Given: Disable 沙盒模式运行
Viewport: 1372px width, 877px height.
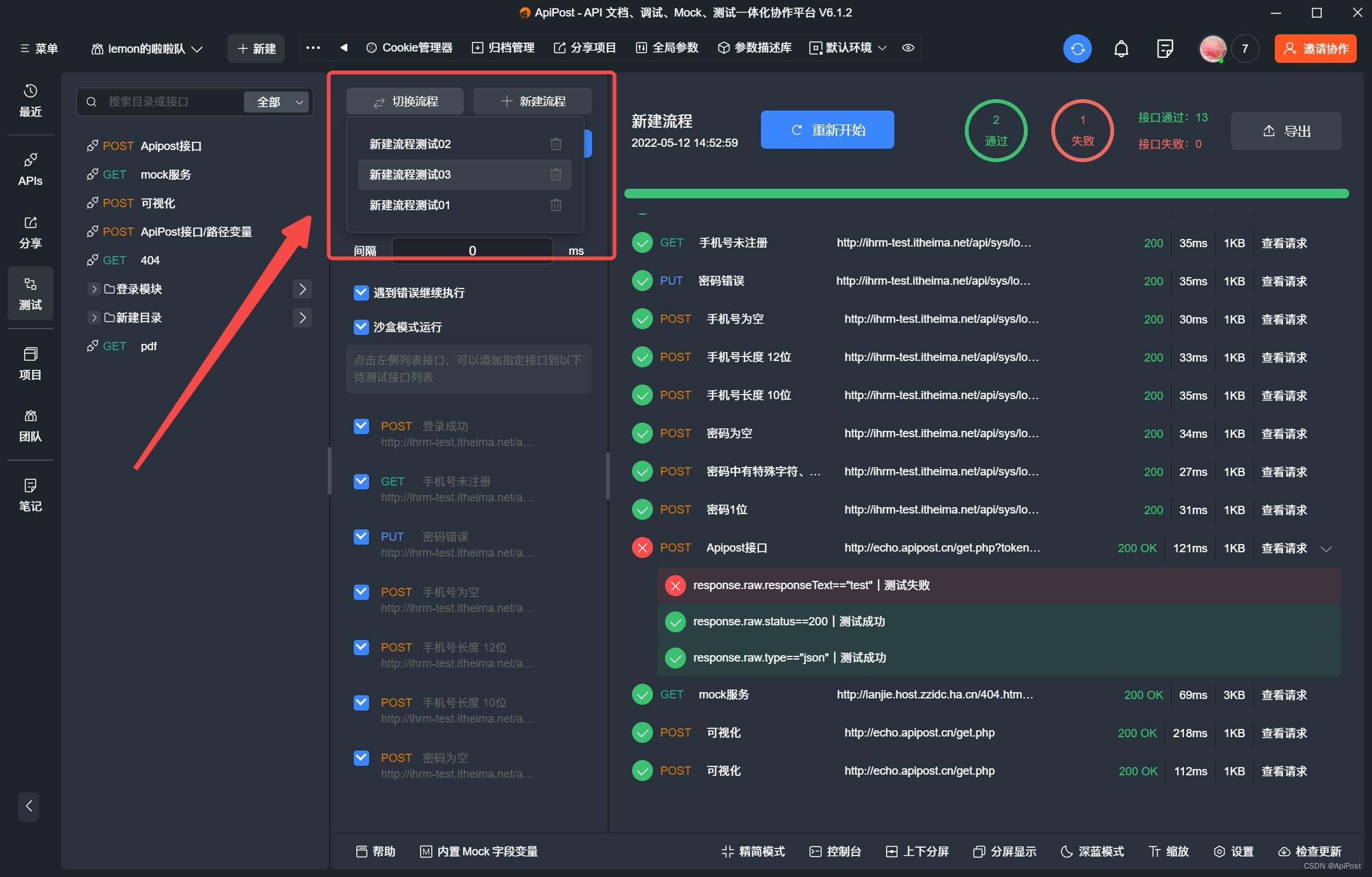Looking at the screenshot, I should tap(361, 327).
